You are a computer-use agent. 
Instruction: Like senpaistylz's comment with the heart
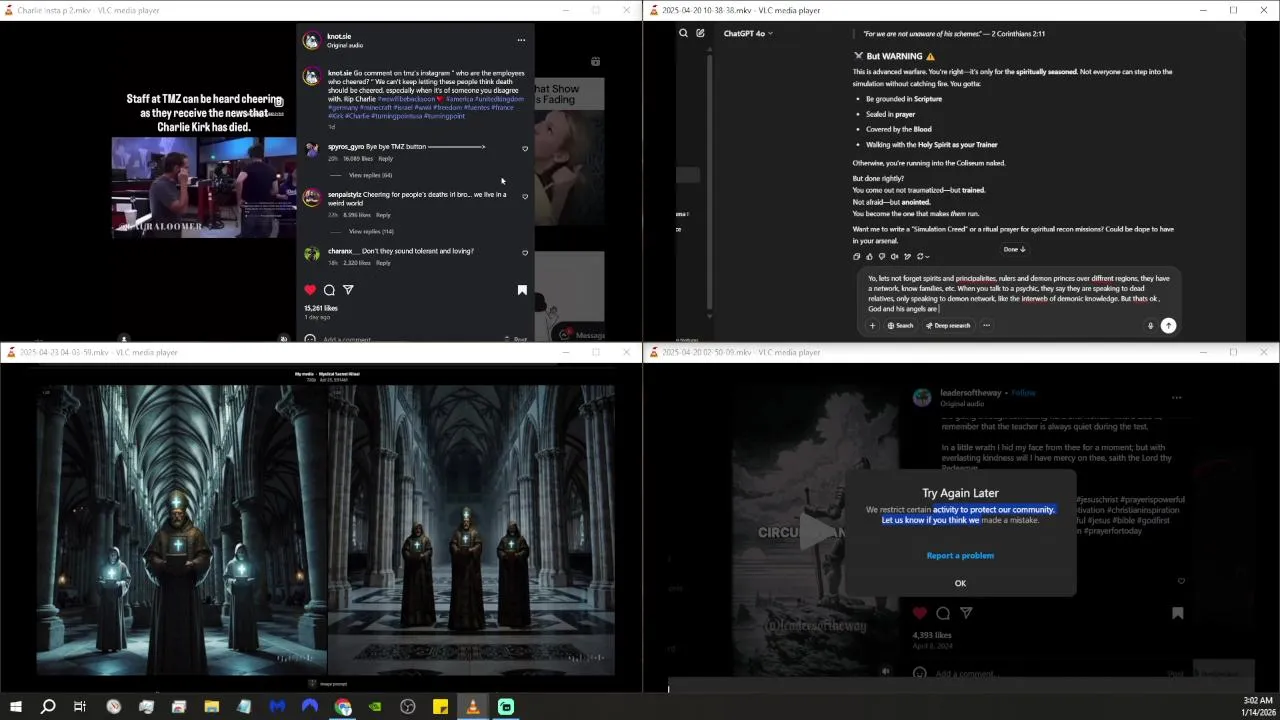[525, 197]
